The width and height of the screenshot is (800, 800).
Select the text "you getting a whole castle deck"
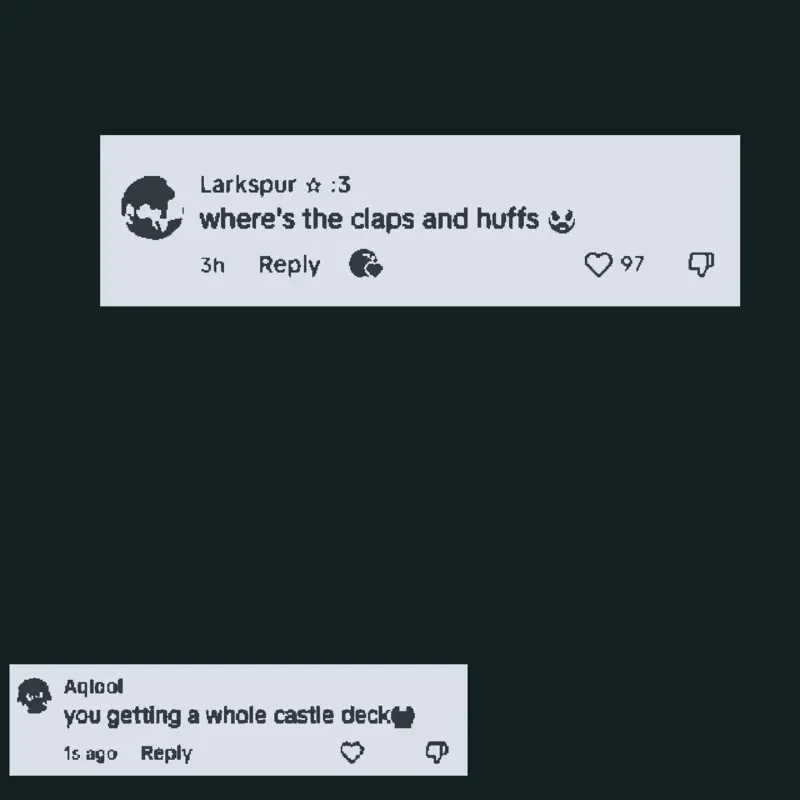click(x=227, y=716)
